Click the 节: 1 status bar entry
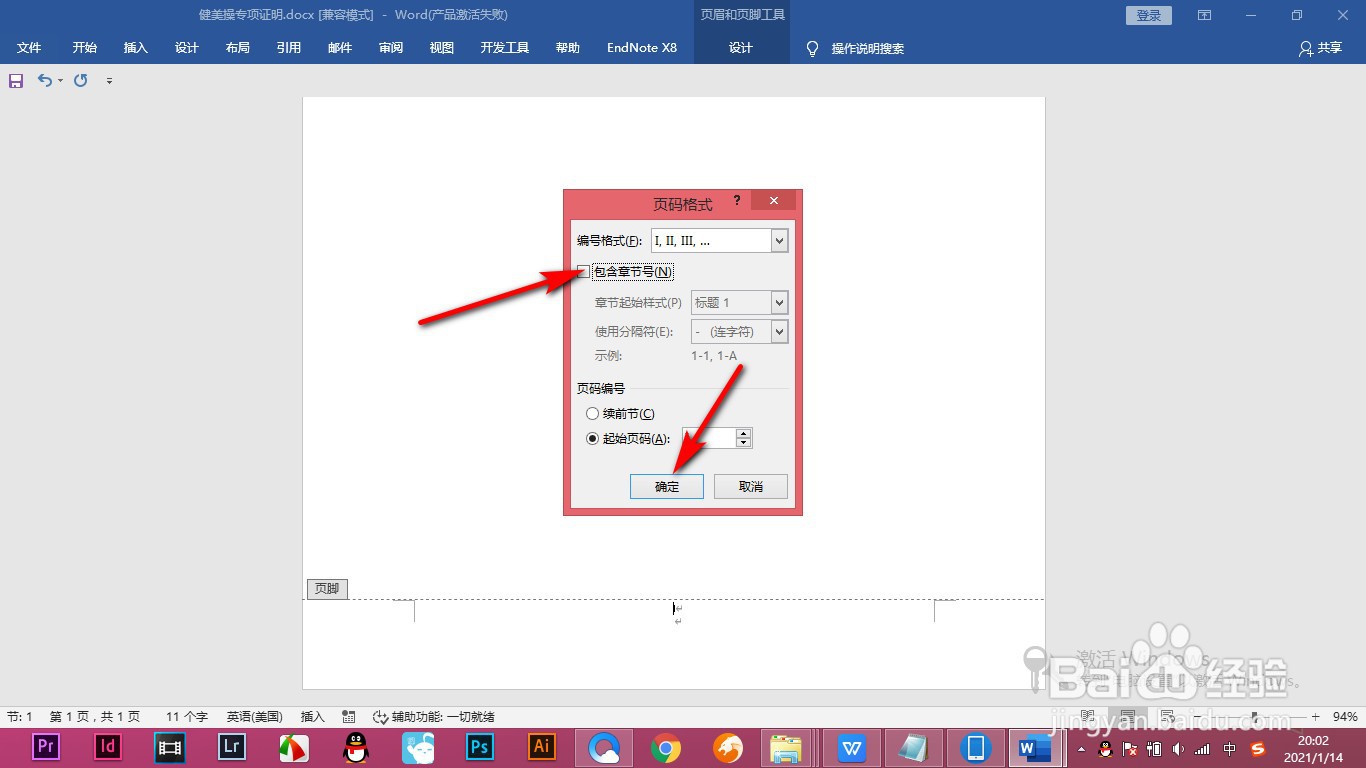Image resolution: width=1366 pixels, height=768 pixels. pyautogui.click(x=20, y=717)
